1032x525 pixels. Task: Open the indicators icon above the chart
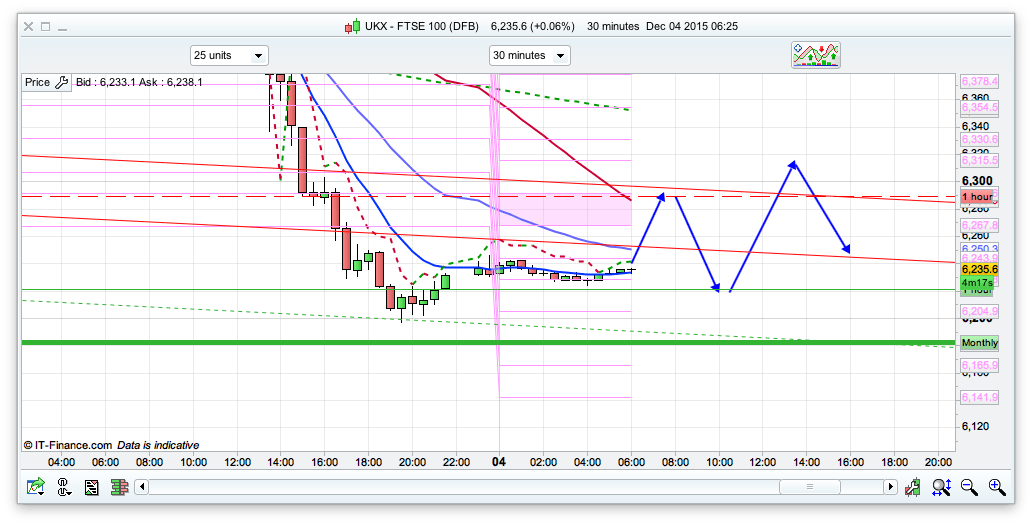coord(815,55)
